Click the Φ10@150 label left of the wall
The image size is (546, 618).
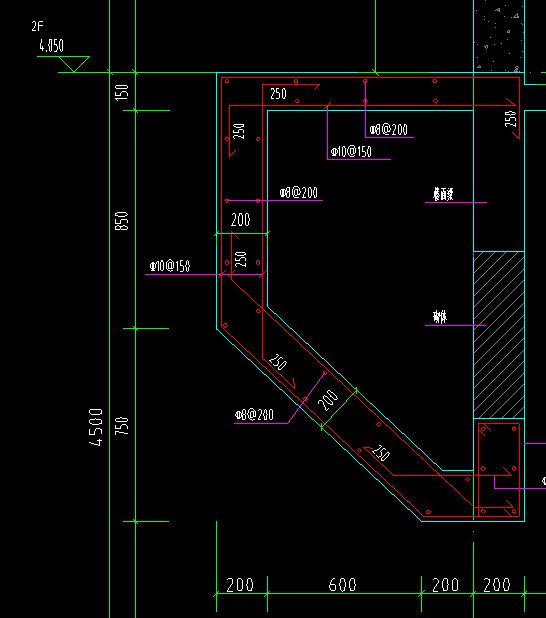click(170, 266)
